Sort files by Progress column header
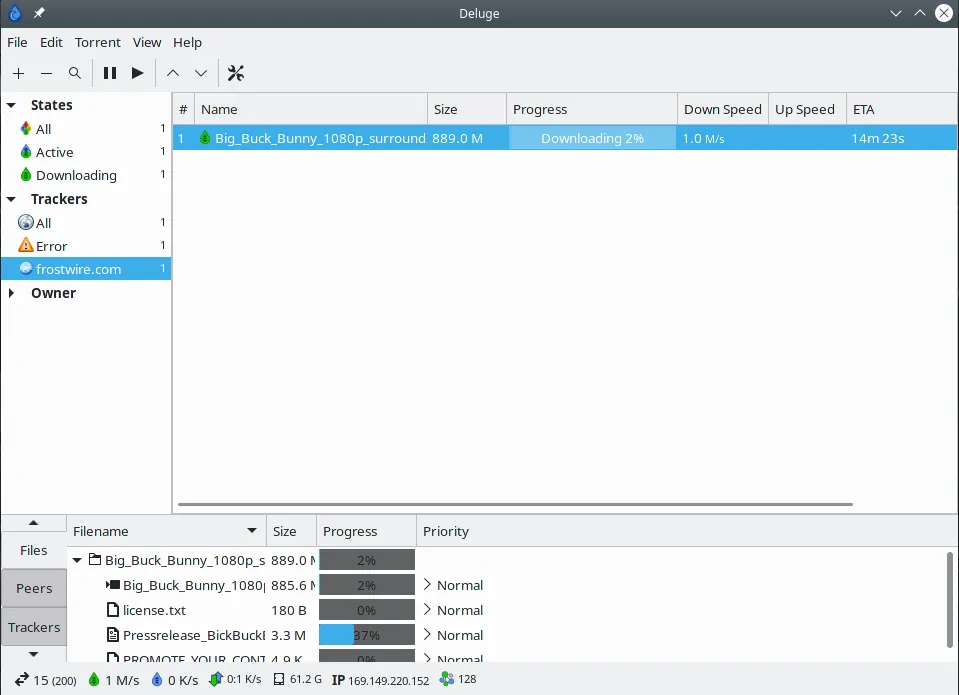959x695 pixels. [366, 531]
